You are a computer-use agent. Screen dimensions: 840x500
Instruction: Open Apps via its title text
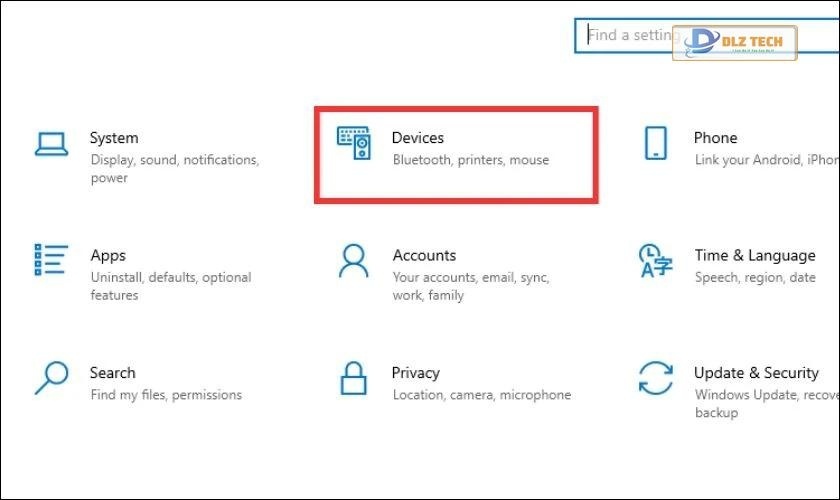click(x=108, y=255)
